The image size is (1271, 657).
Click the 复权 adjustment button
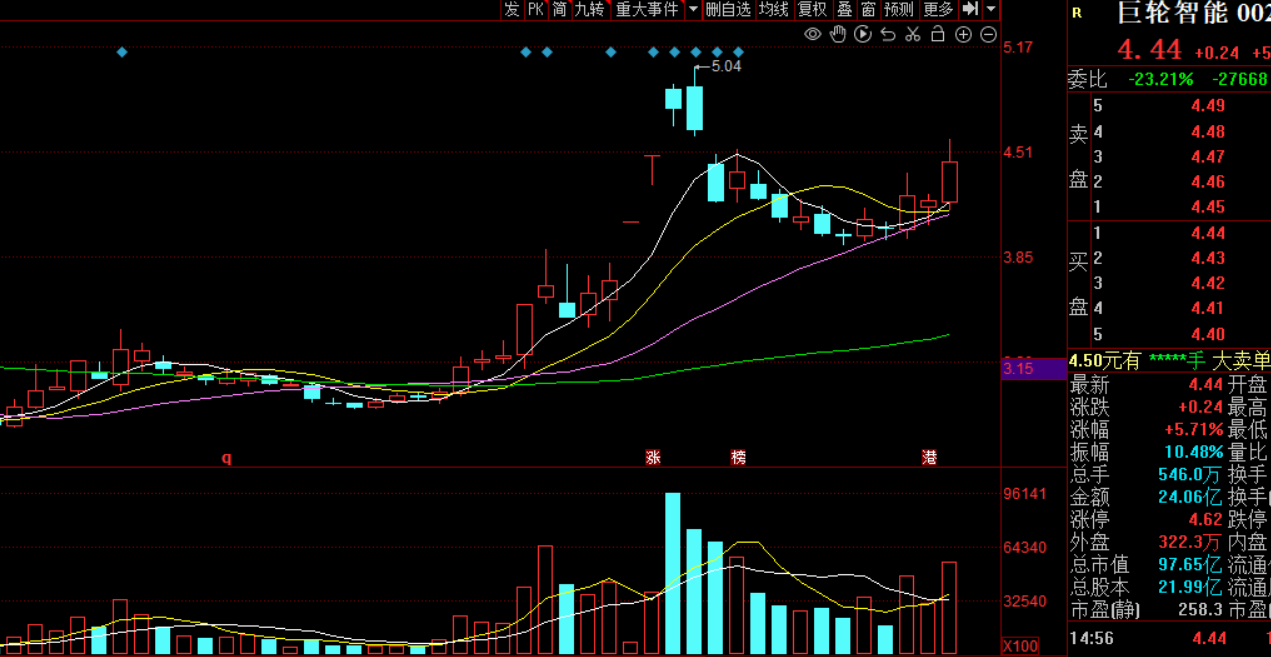coord(811,9)
